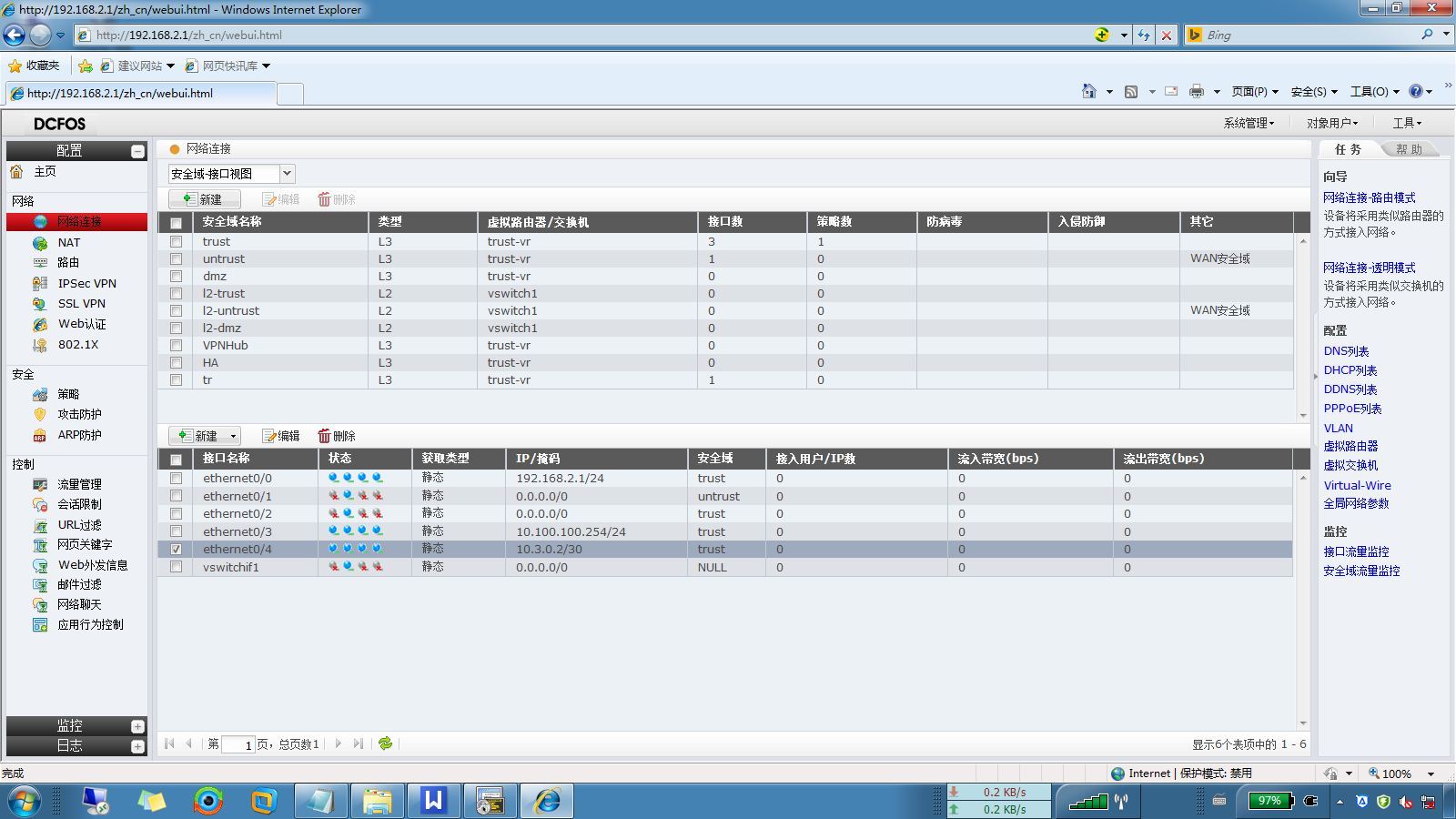Switch to the 任务 tab
1456x819 pixels.
1348,149
